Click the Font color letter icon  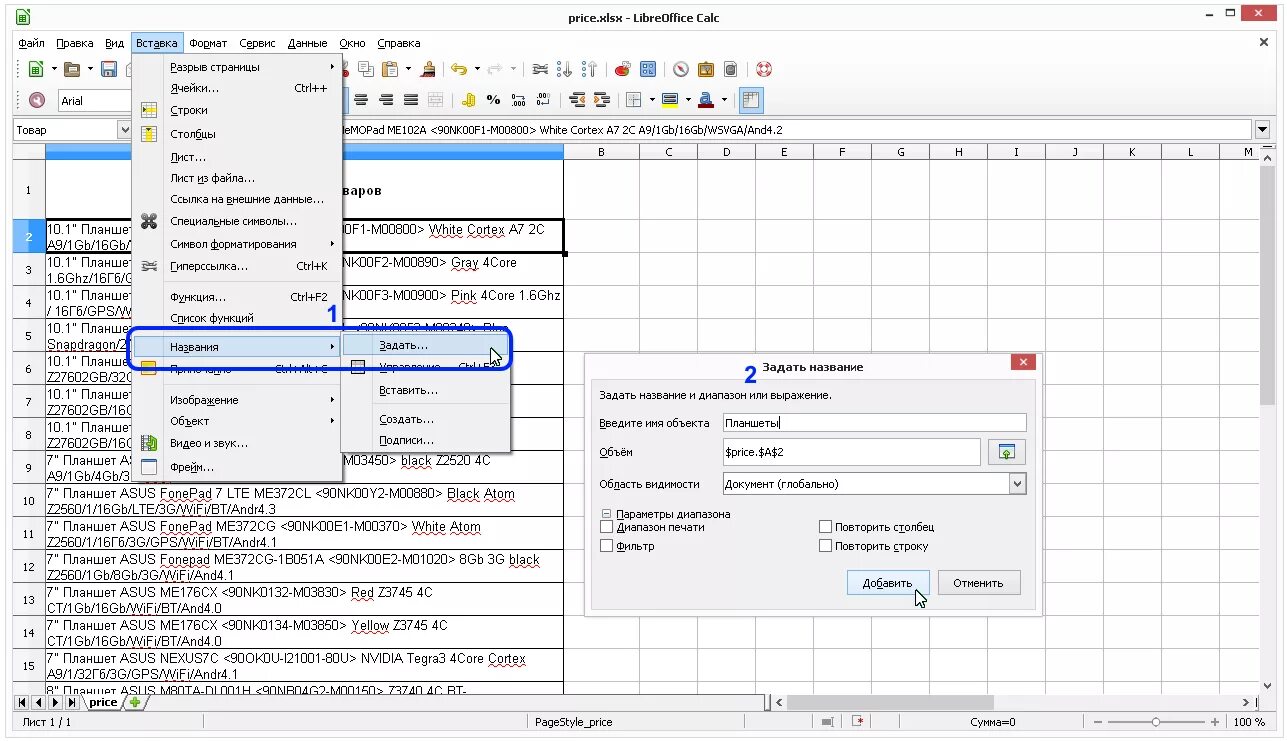point(706,100)
